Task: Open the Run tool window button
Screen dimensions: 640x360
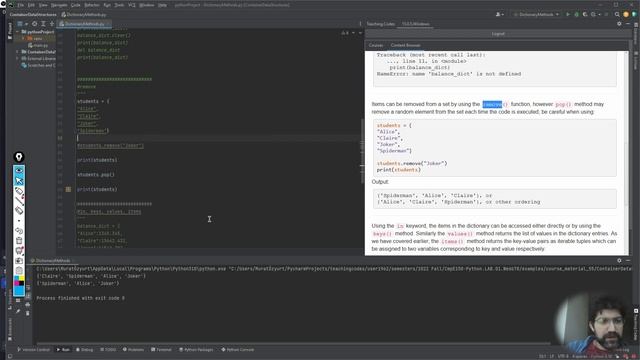Action: coord(63,350)
